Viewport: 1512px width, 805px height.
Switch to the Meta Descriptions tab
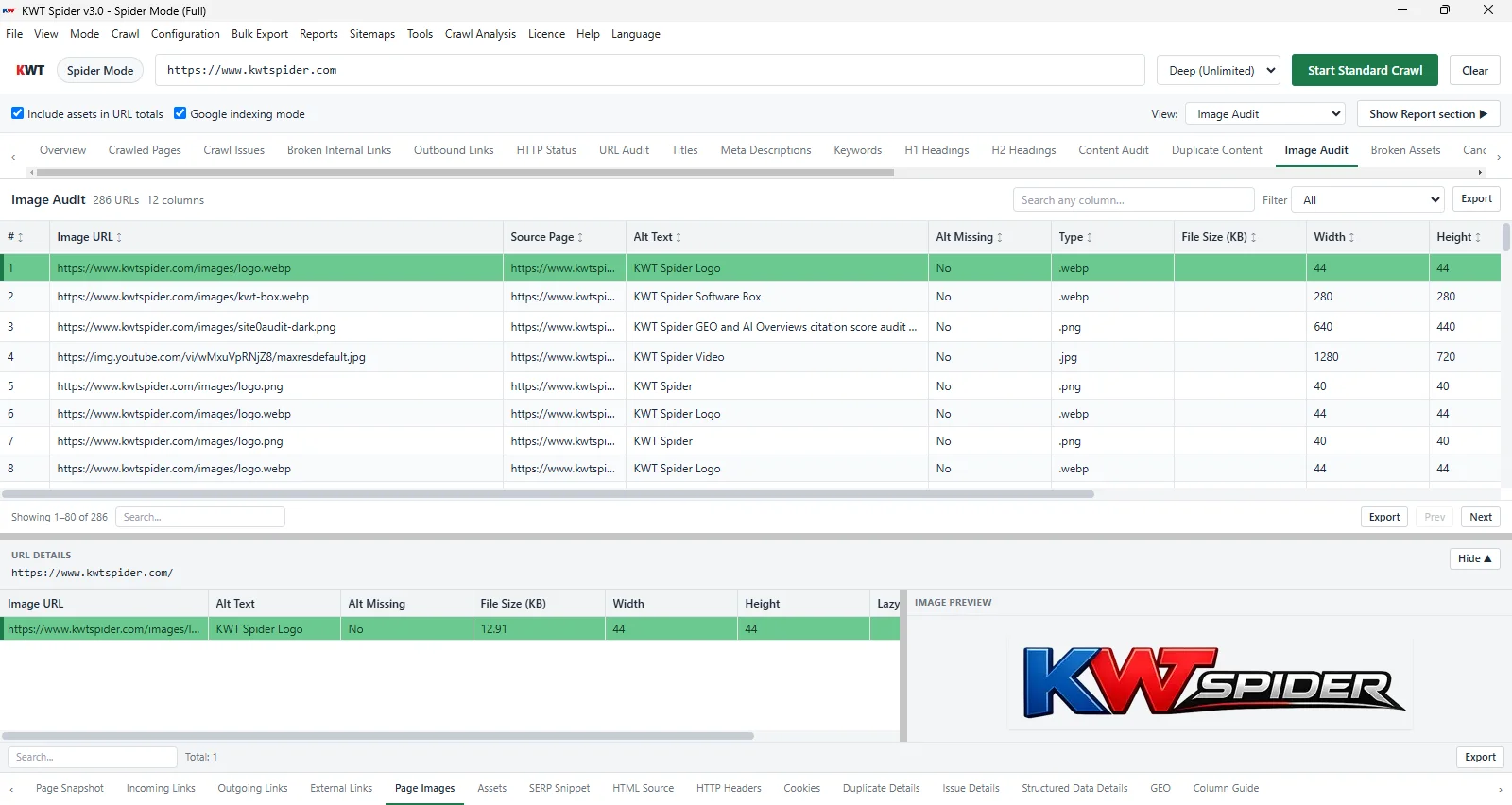click(765, 150)
